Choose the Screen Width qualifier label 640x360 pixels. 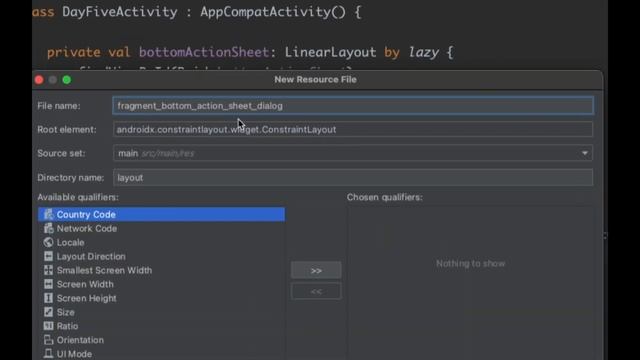[85, 284]
